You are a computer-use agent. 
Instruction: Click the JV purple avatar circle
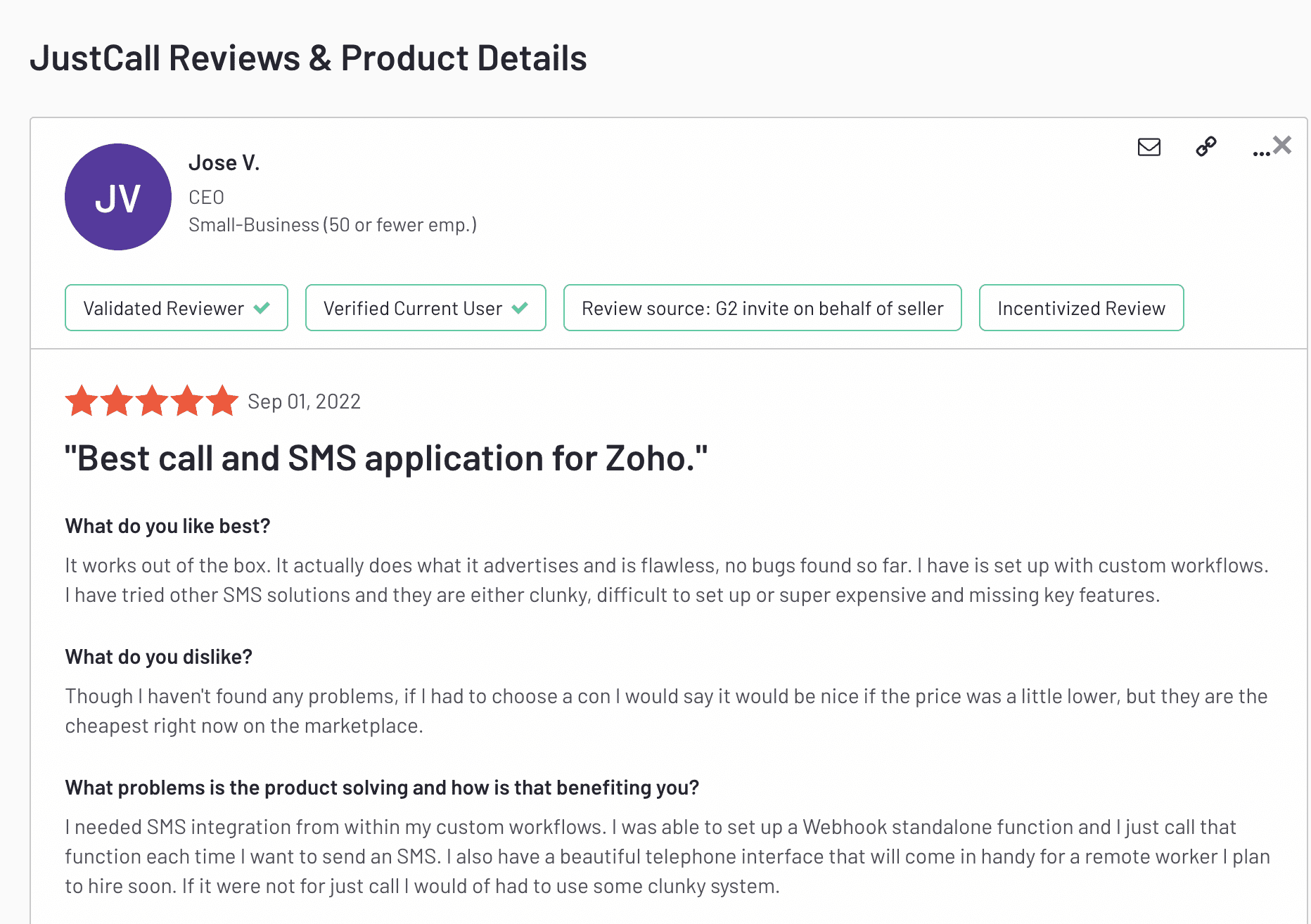tap(118, 197)
